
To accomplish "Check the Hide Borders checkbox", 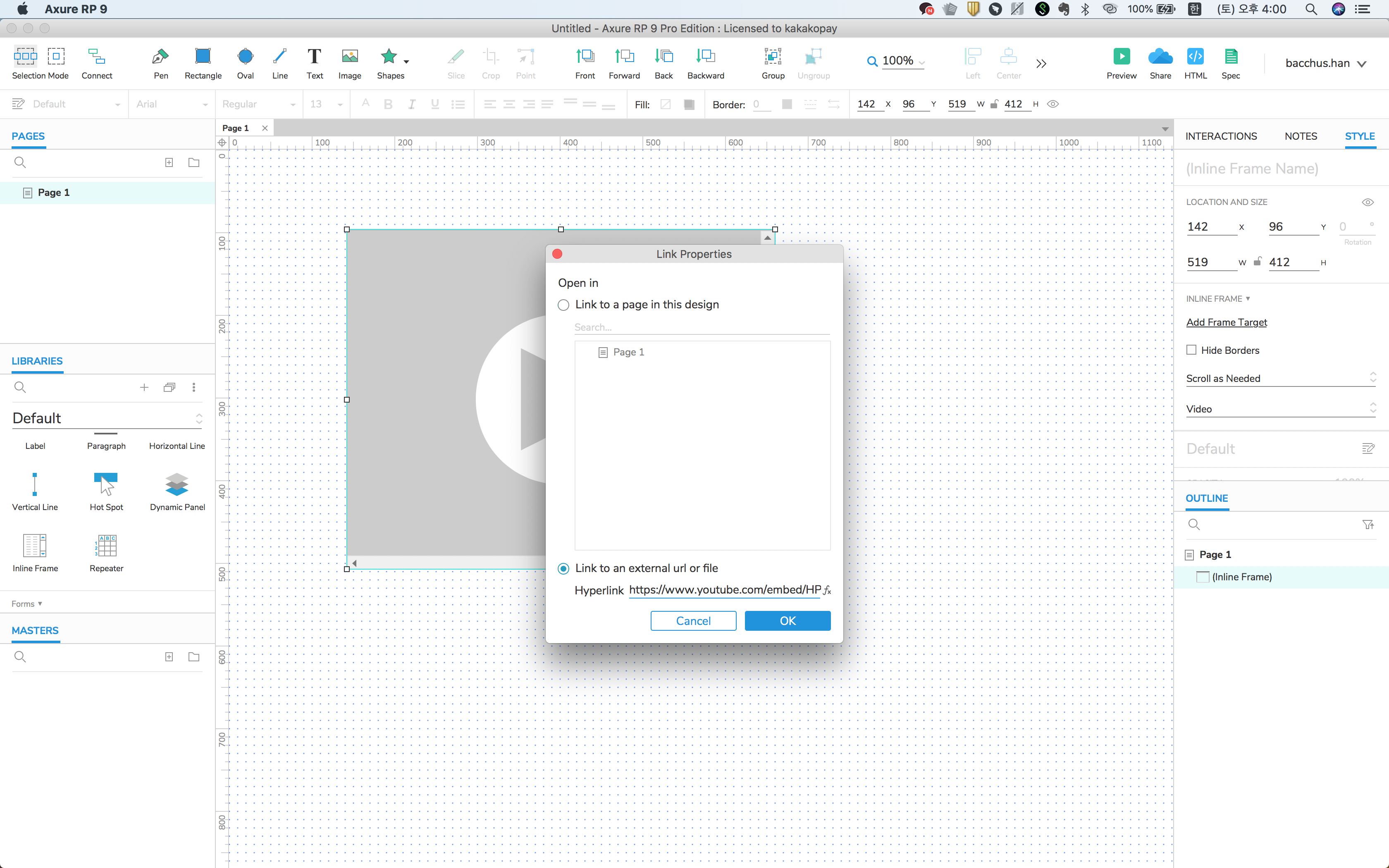I will pyautogui.click(x=1191, y=350).
